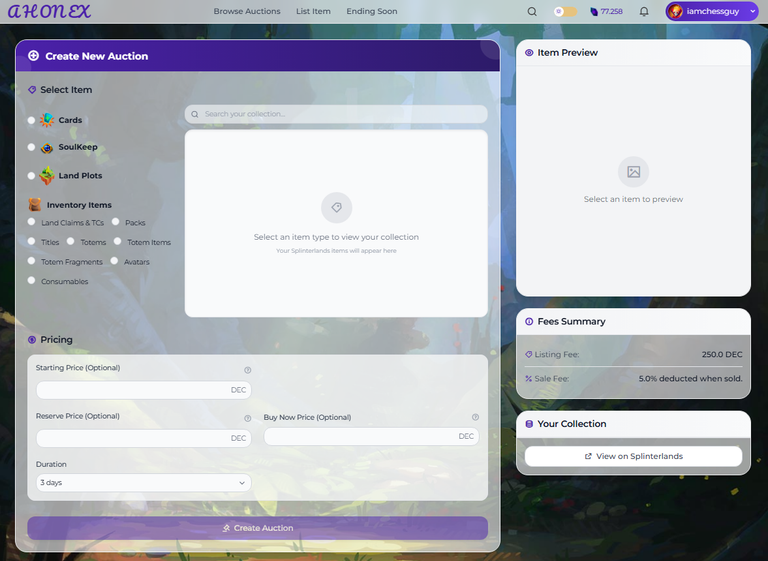Image resolution: width=768 pixels, height=561 pixels.
Task: Select the Consumables radio button
Action: [x=31, y=280]
